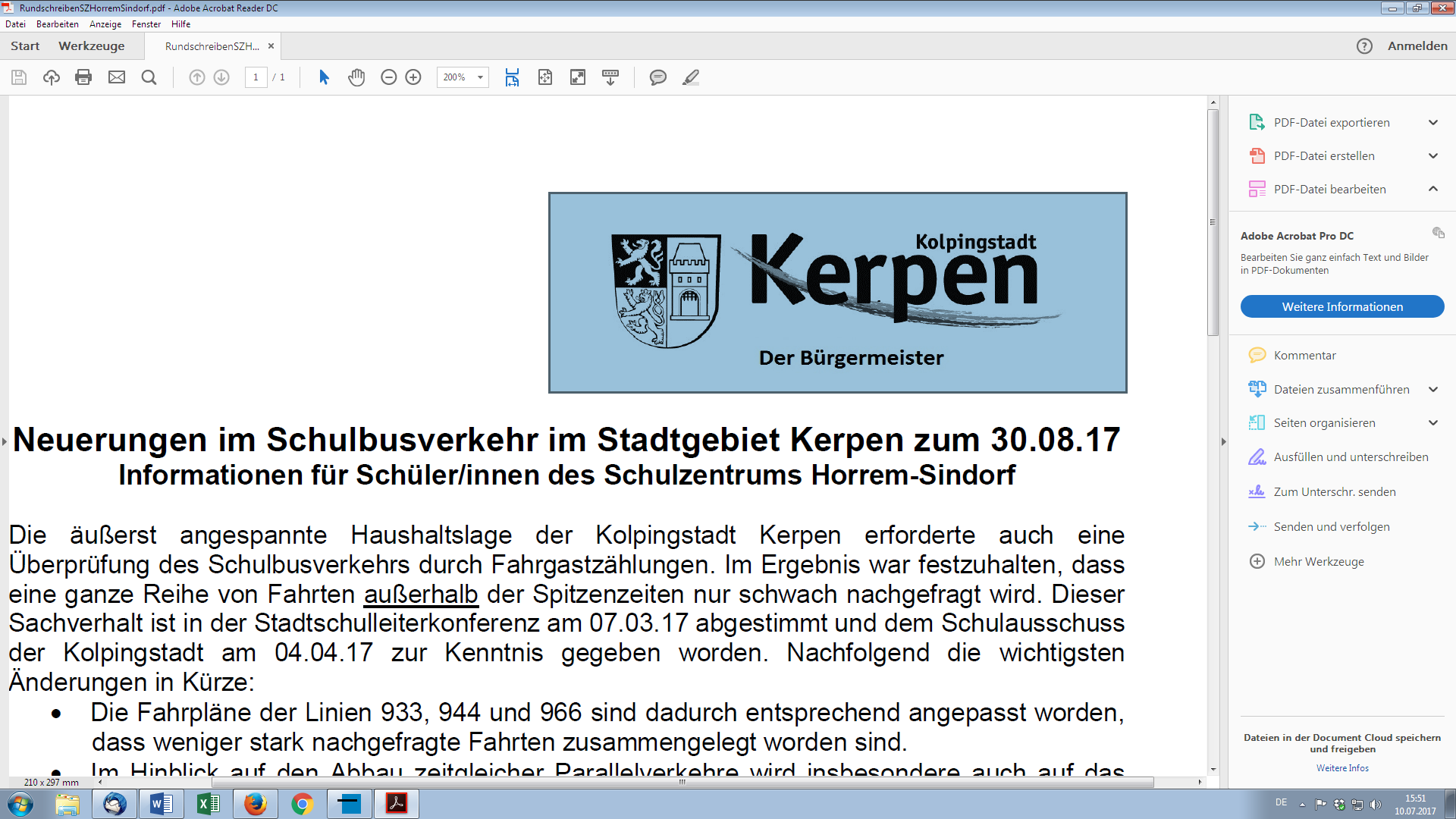1456x819 pixels.
Task: Open the Anzeige menu
Action: [105, 24]
